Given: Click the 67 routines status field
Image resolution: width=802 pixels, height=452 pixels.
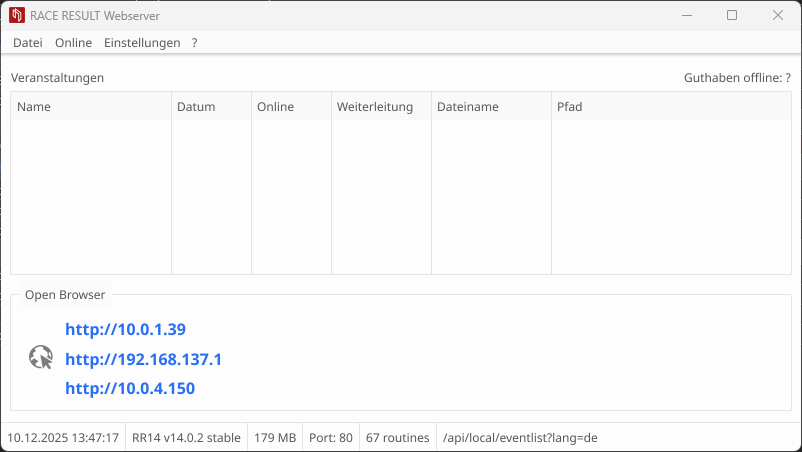Looking at the screenshot, I should pyautogui.click(x=398, y=438).
